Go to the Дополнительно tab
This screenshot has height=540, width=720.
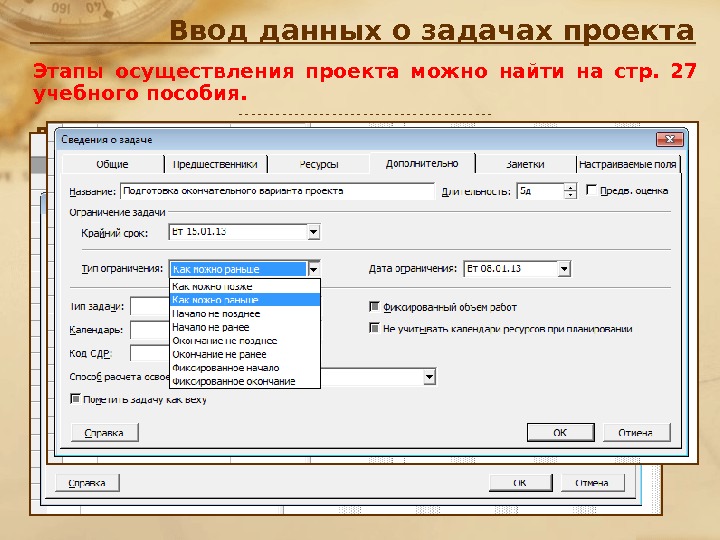(422, 163)
